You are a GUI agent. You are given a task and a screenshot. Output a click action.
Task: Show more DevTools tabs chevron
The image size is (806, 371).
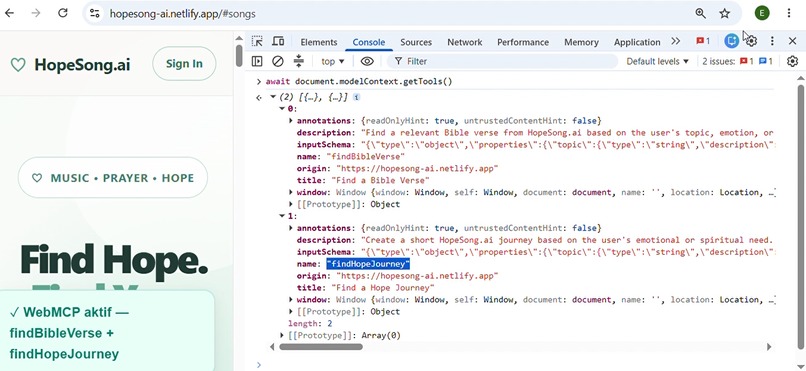(675, 42)
